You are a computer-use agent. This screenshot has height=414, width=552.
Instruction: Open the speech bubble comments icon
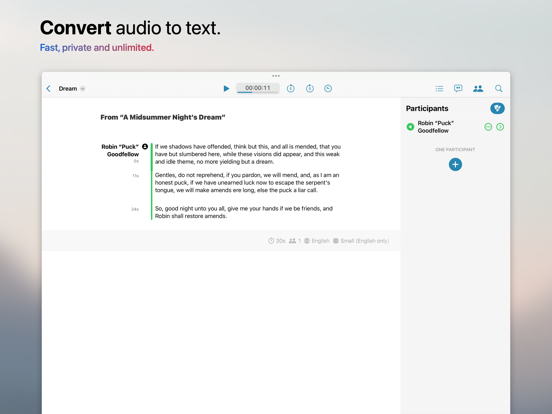pyautogui.click(x=458, y=88)
